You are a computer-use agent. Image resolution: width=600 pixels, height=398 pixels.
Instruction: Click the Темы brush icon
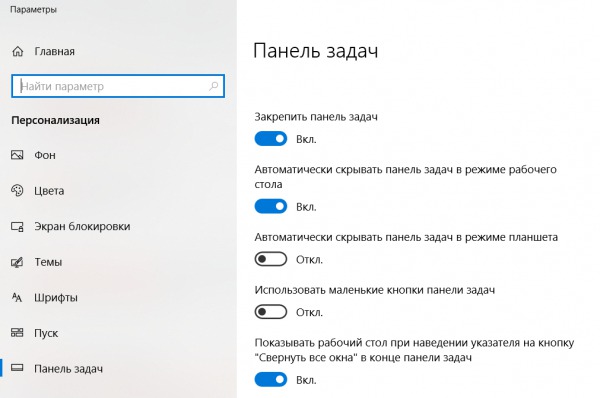tap(17, 262)
